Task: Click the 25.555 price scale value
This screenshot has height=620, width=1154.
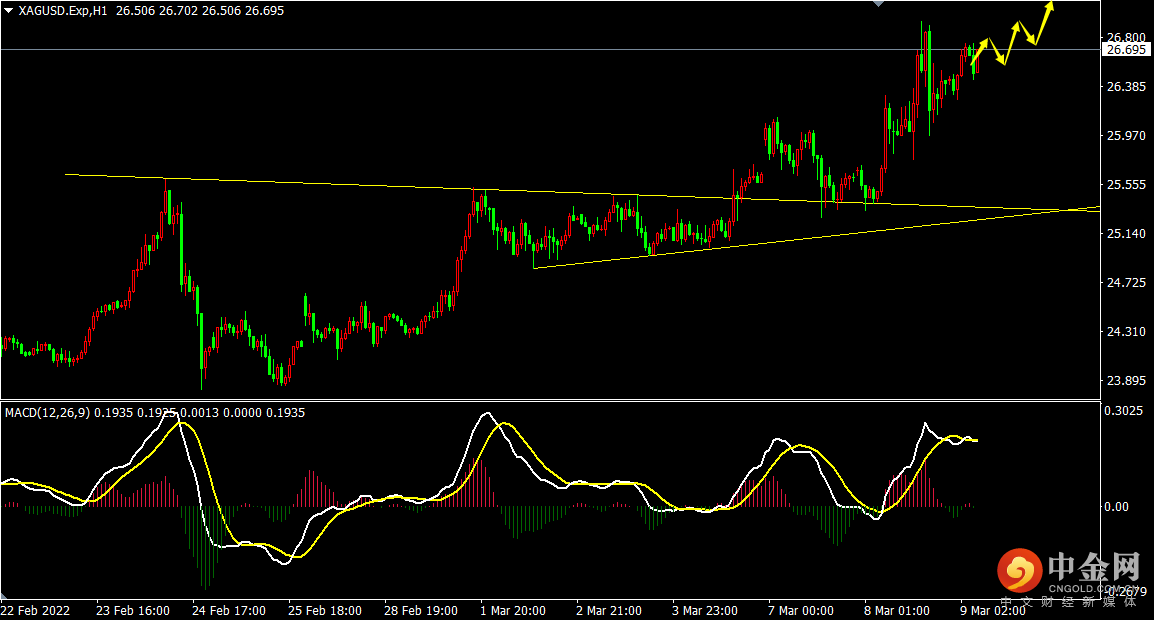Action: tap(1126, 185)
